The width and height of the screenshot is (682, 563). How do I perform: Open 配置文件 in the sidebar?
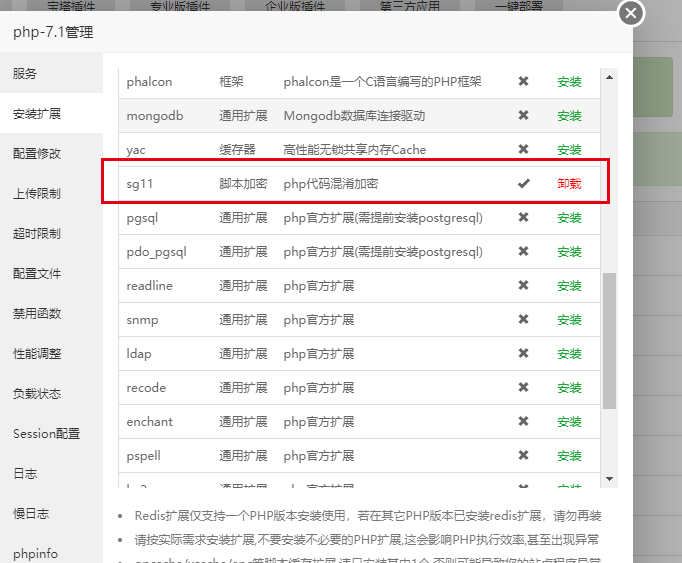click(51, 274)
